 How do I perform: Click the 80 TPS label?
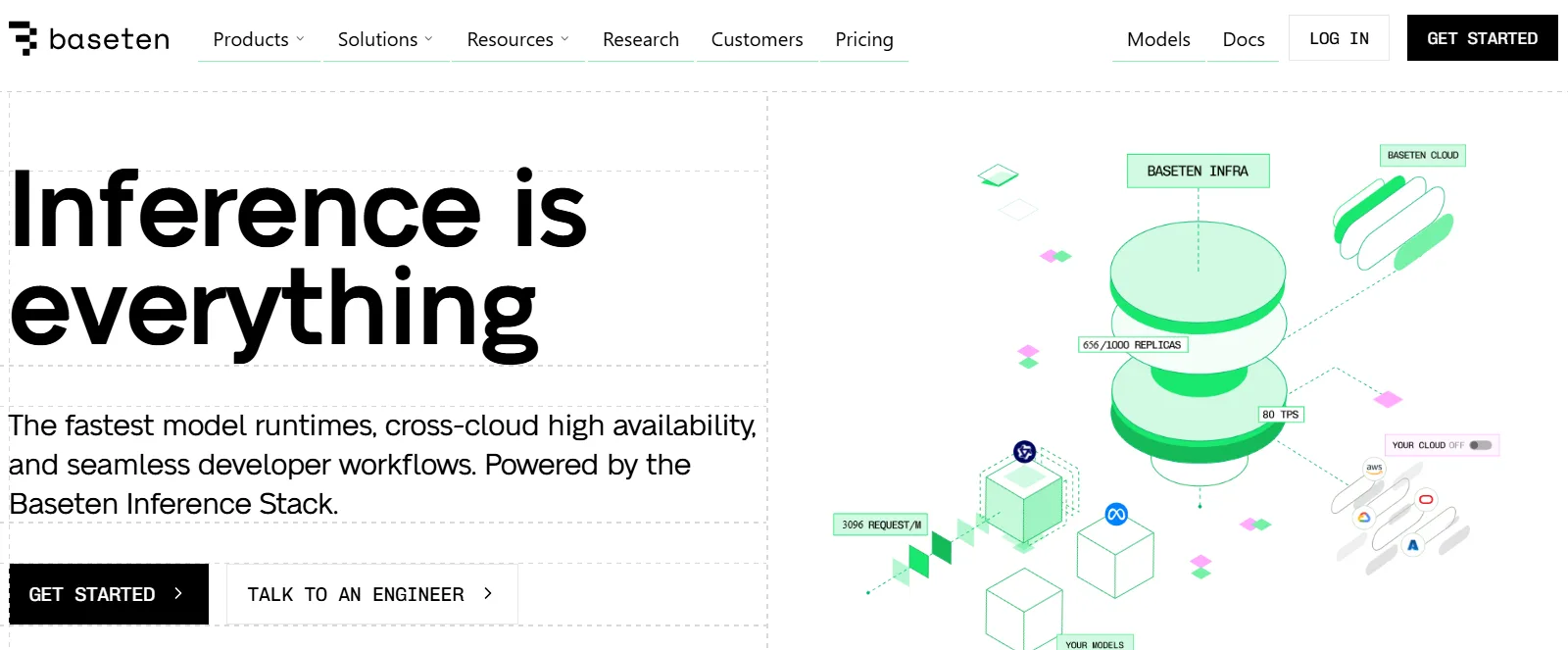(1280, 415)
